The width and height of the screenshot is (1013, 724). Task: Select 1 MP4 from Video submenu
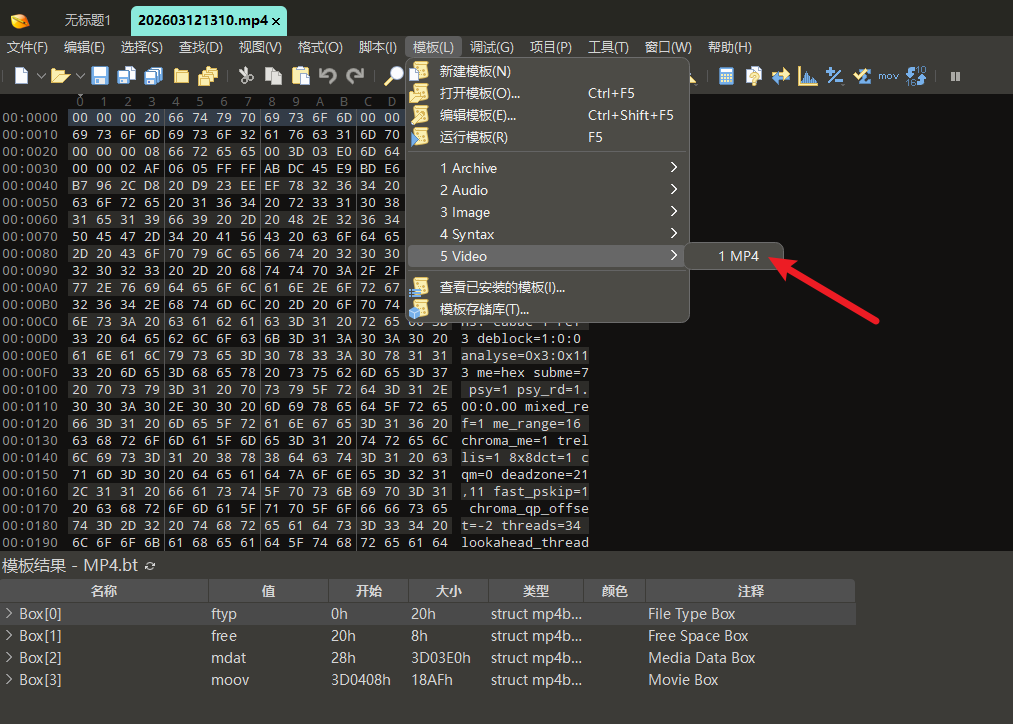click(738, 256)
